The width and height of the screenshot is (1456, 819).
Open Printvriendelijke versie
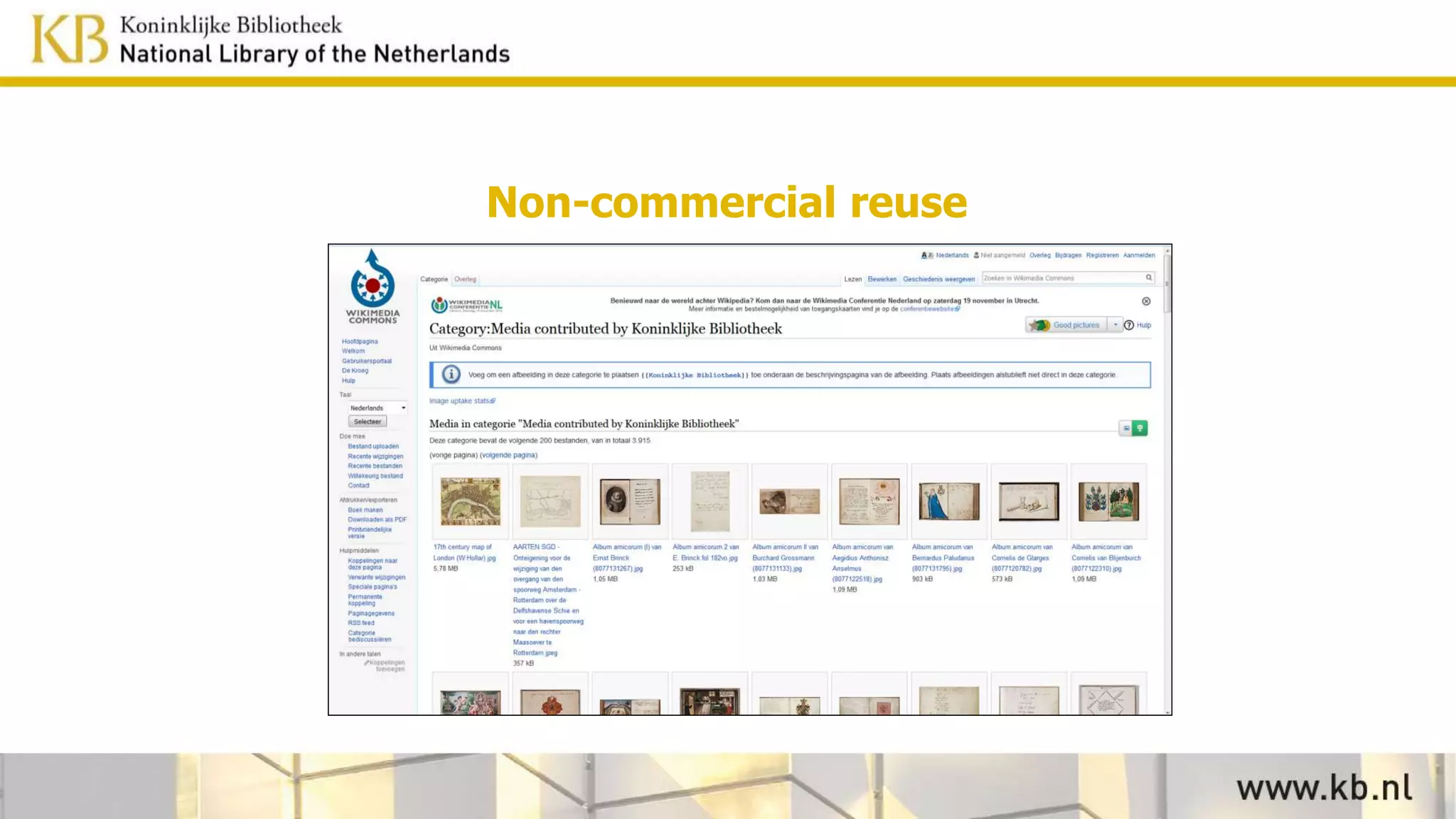click(370, 533)
